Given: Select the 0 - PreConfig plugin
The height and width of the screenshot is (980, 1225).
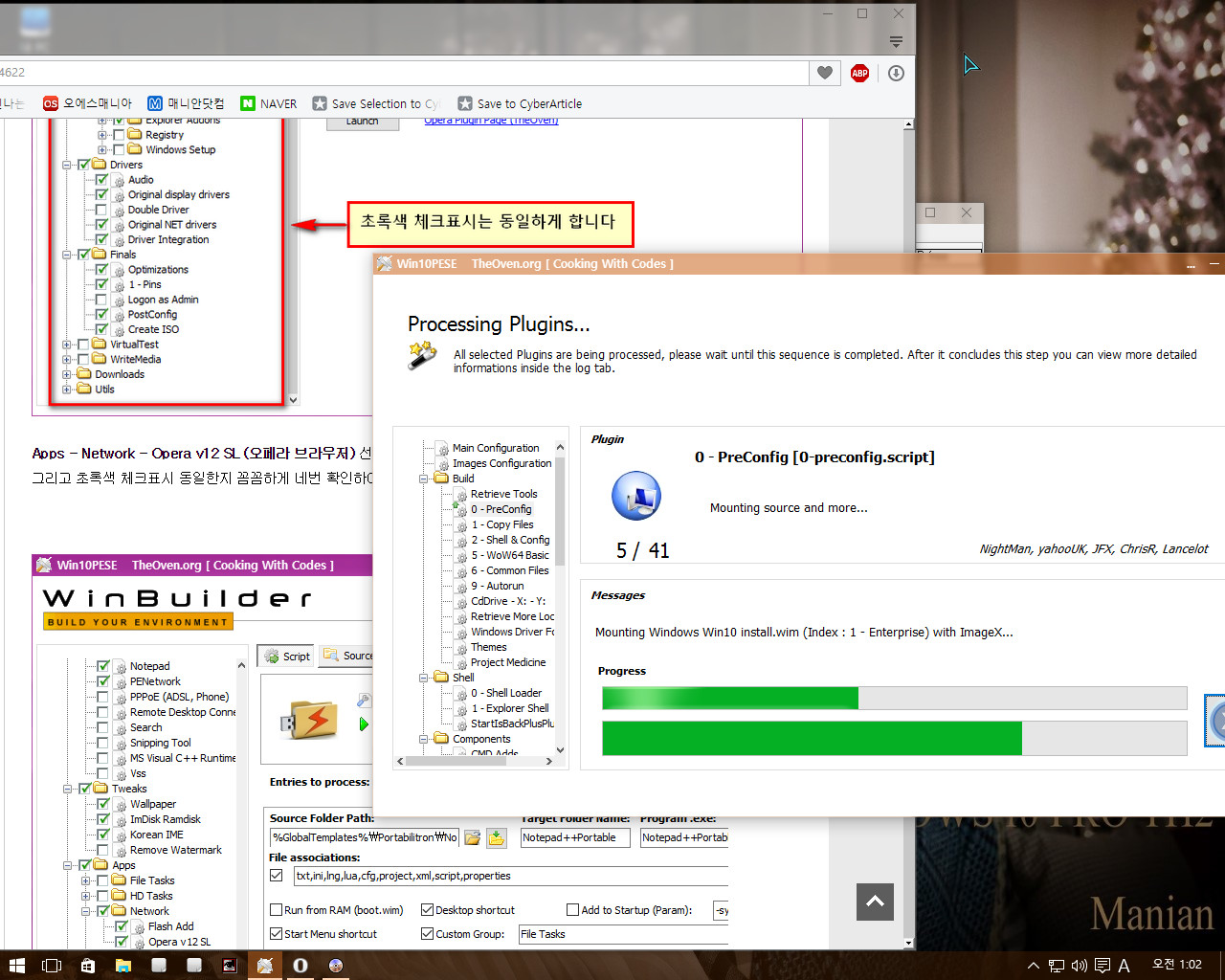Looking at the screenshot, I should 501,509.
